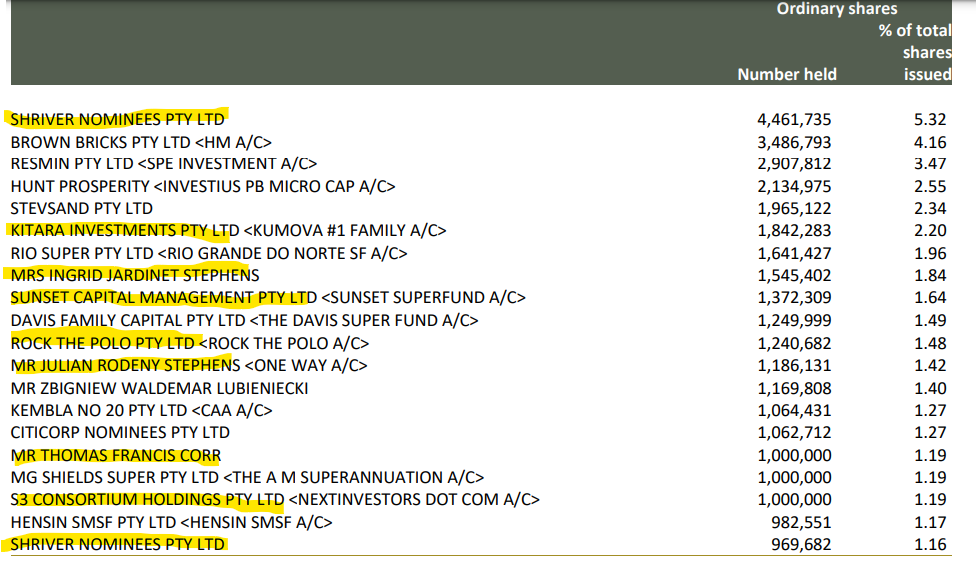Select the percentage 1.84

click(x=930, y=276)
